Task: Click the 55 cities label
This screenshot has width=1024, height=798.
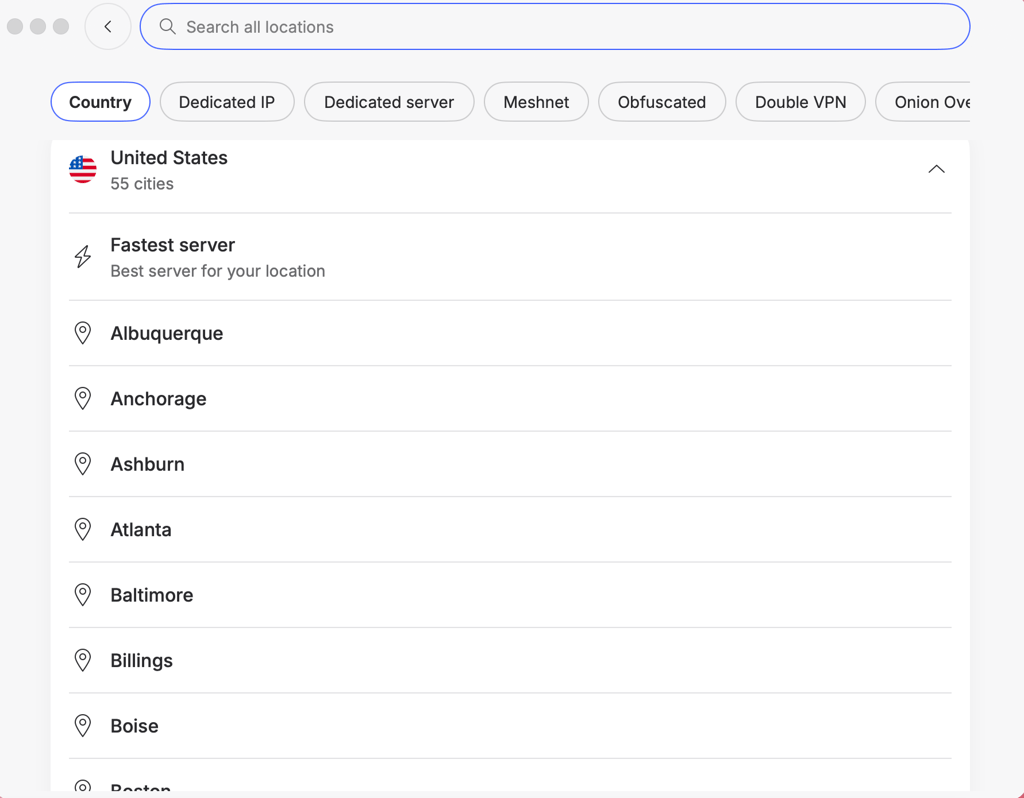Action: (142, 184)
